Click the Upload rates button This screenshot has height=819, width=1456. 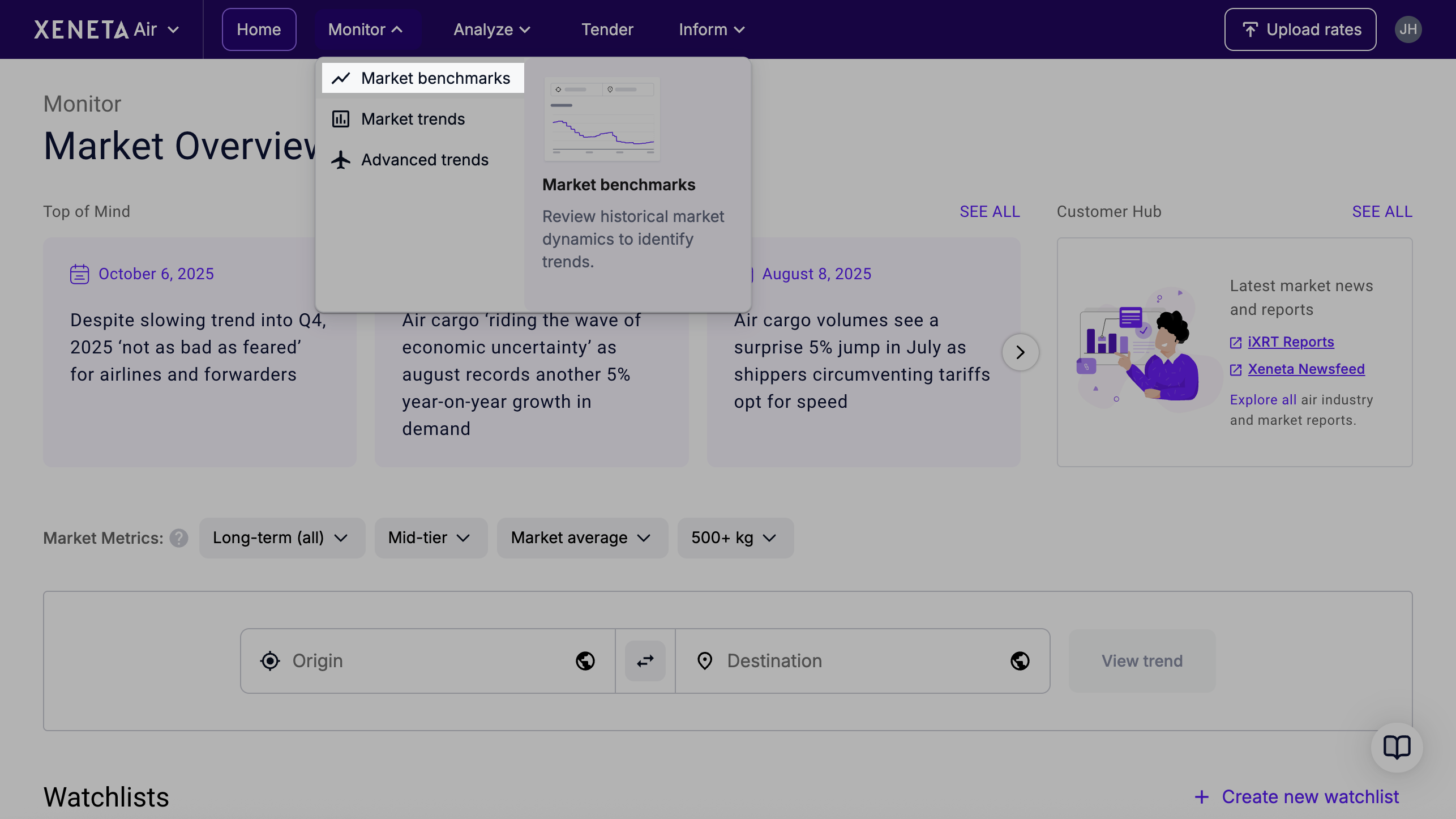tap(1300, 29)
